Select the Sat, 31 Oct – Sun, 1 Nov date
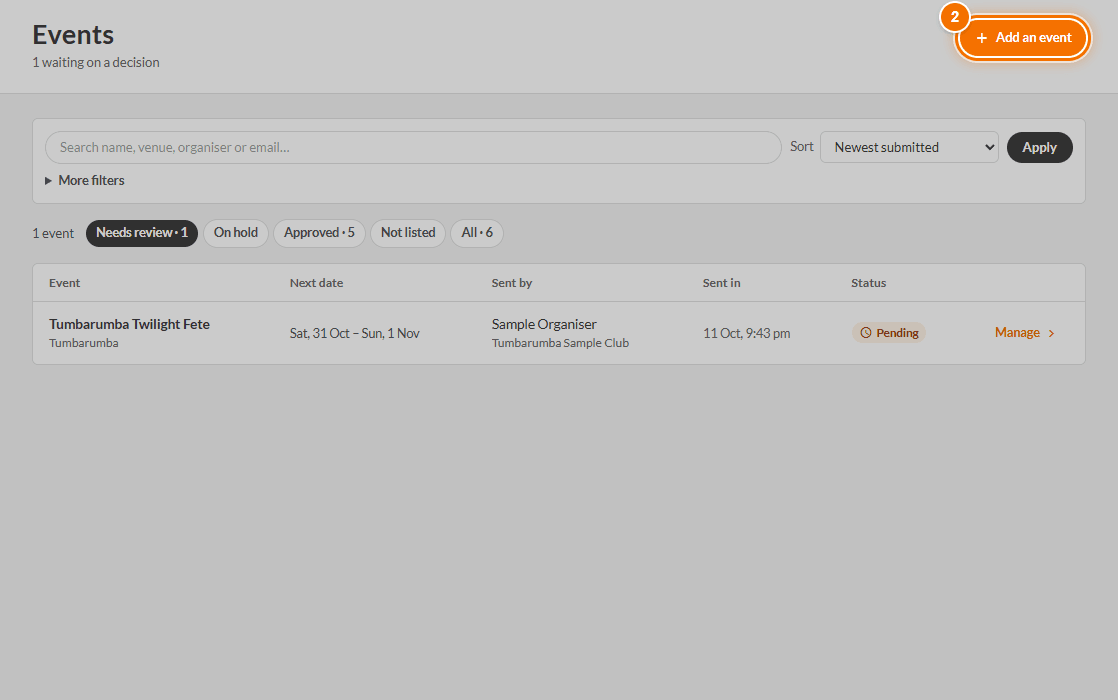This screenshot has width=1118, height=700. [354, 334]
